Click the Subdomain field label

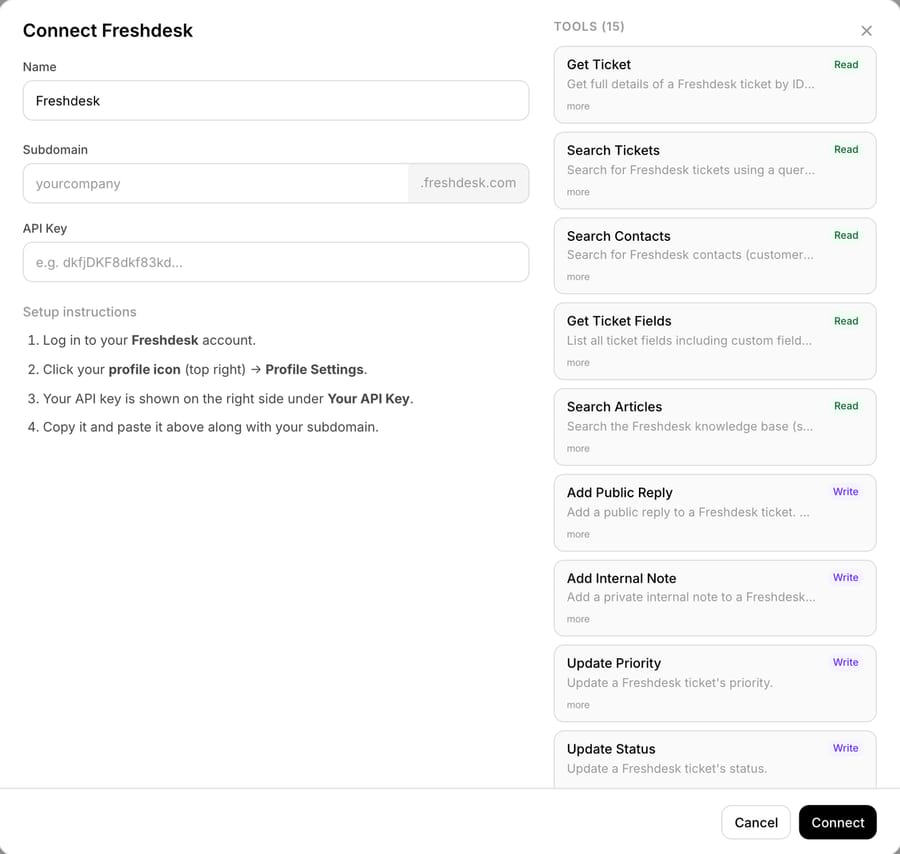pos(55,150)
